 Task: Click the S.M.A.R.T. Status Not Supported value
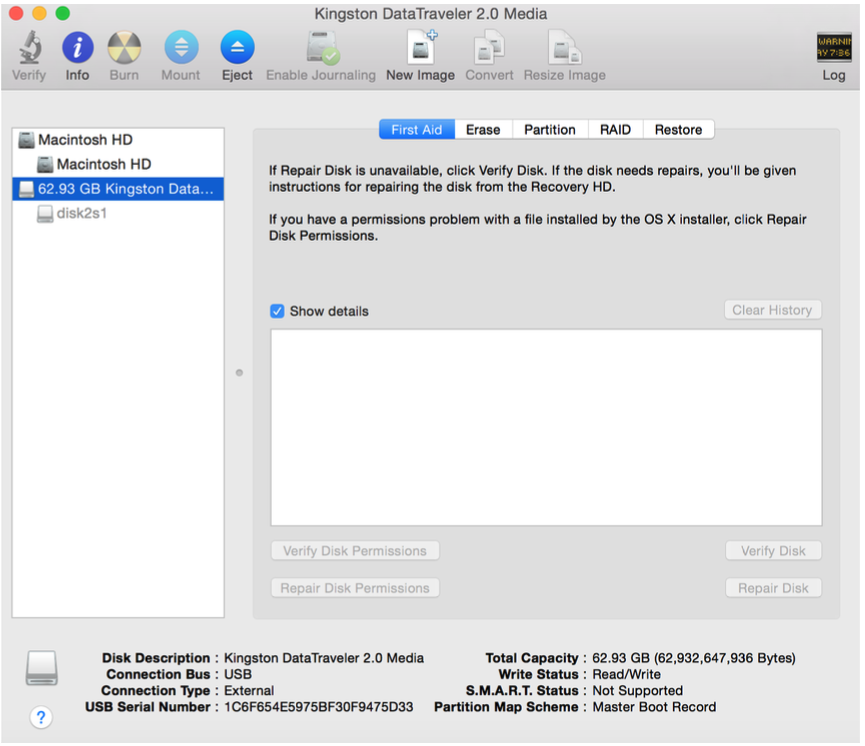(637, 691)
